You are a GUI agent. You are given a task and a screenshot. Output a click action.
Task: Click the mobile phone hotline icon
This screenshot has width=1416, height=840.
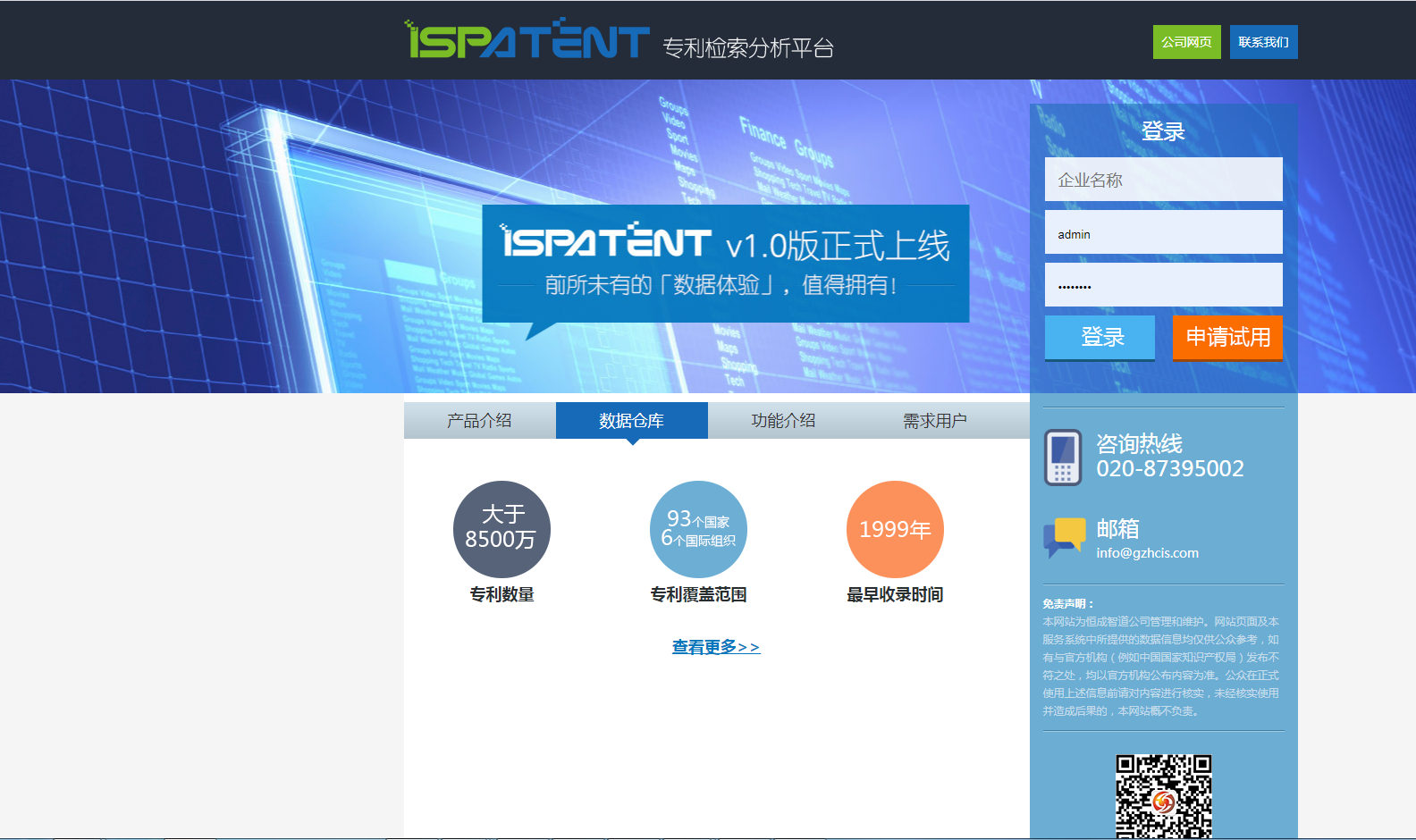pyautogui.click(x=1063, y=458)
